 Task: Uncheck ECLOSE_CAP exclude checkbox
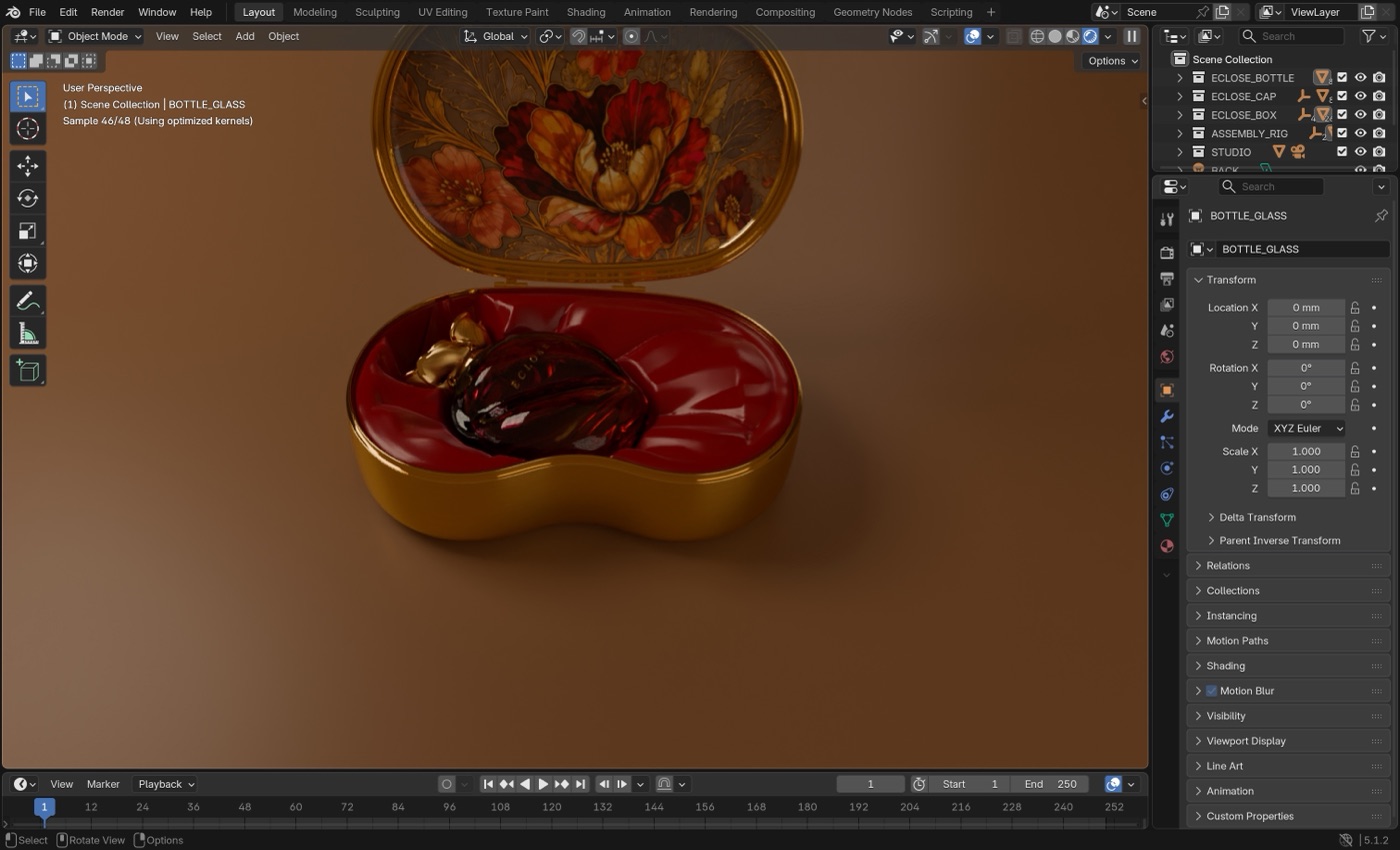[1342, 96]
